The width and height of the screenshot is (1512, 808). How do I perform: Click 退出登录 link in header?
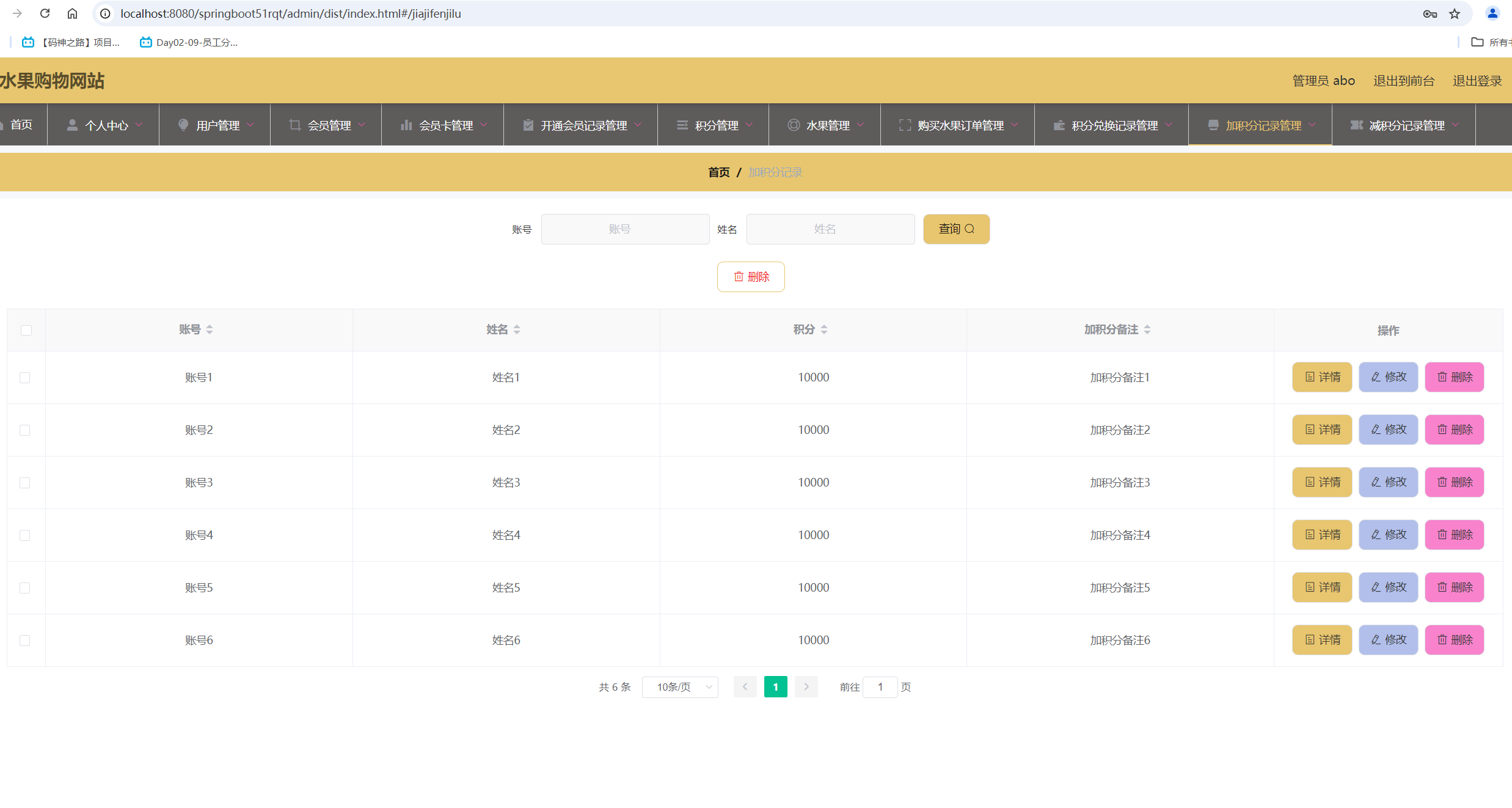1477,81
